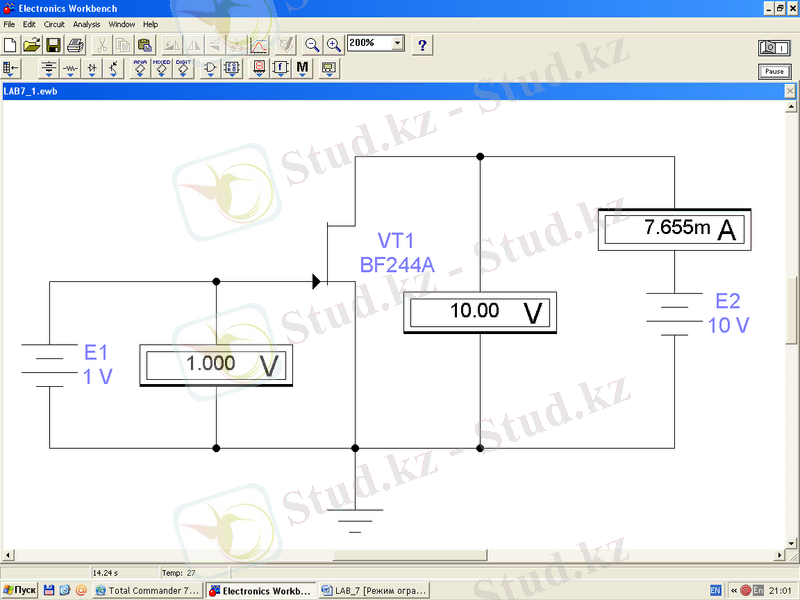Open the Circuit menu

click(x=54, y=24)
